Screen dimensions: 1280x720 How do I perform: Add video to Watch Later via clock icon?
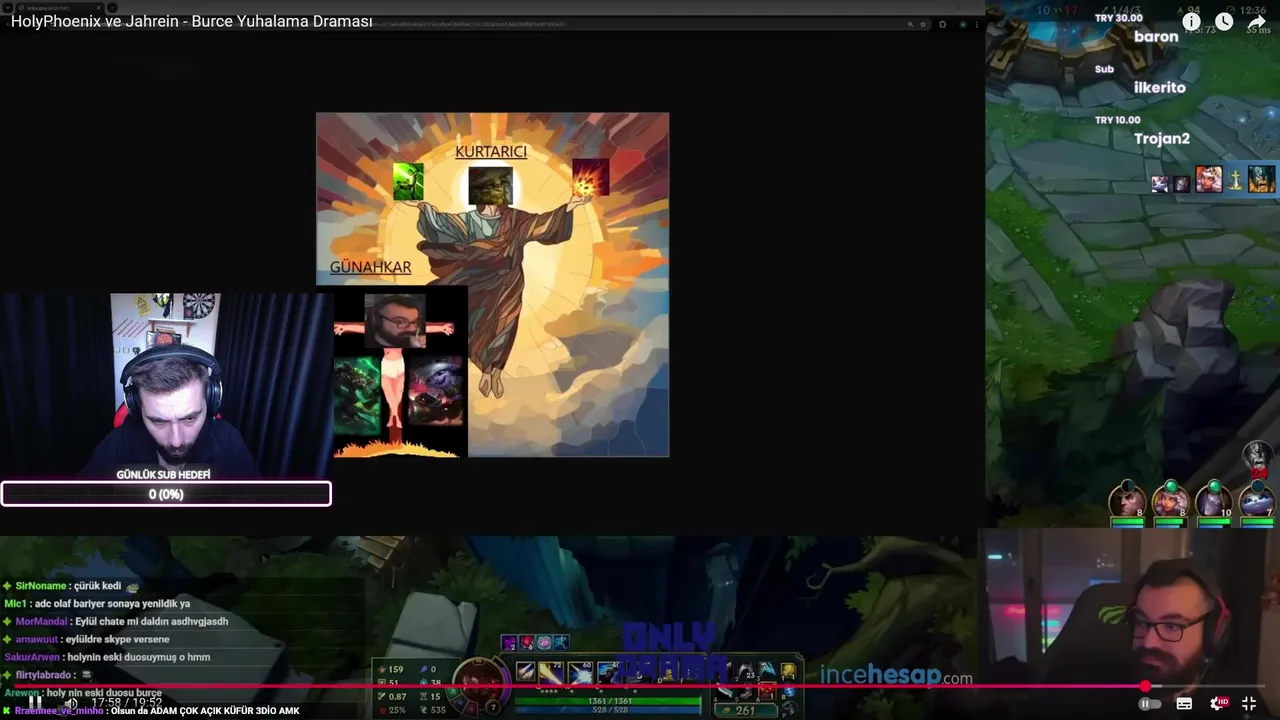1224,21
